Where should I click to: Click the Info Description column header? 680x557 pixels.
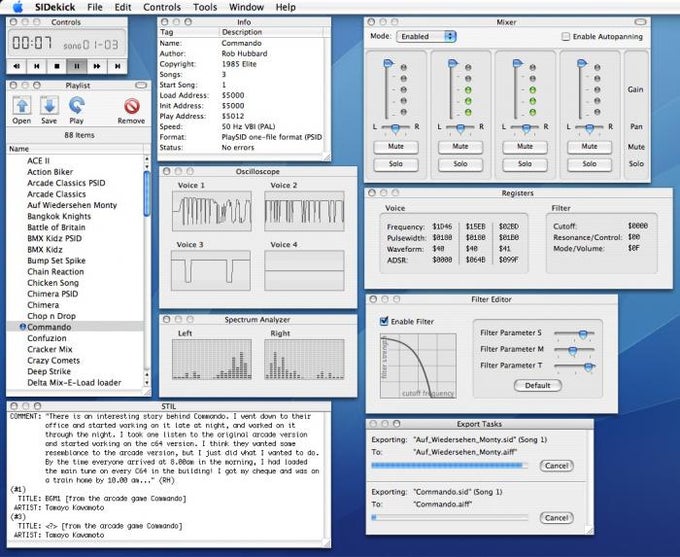271,32
